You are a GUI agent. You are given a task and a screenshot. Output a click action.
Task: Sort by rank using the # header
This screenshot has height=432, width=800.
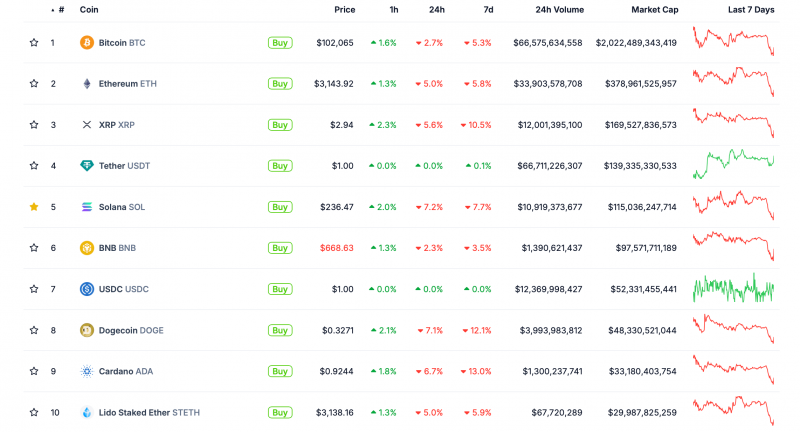click(61, 10)
